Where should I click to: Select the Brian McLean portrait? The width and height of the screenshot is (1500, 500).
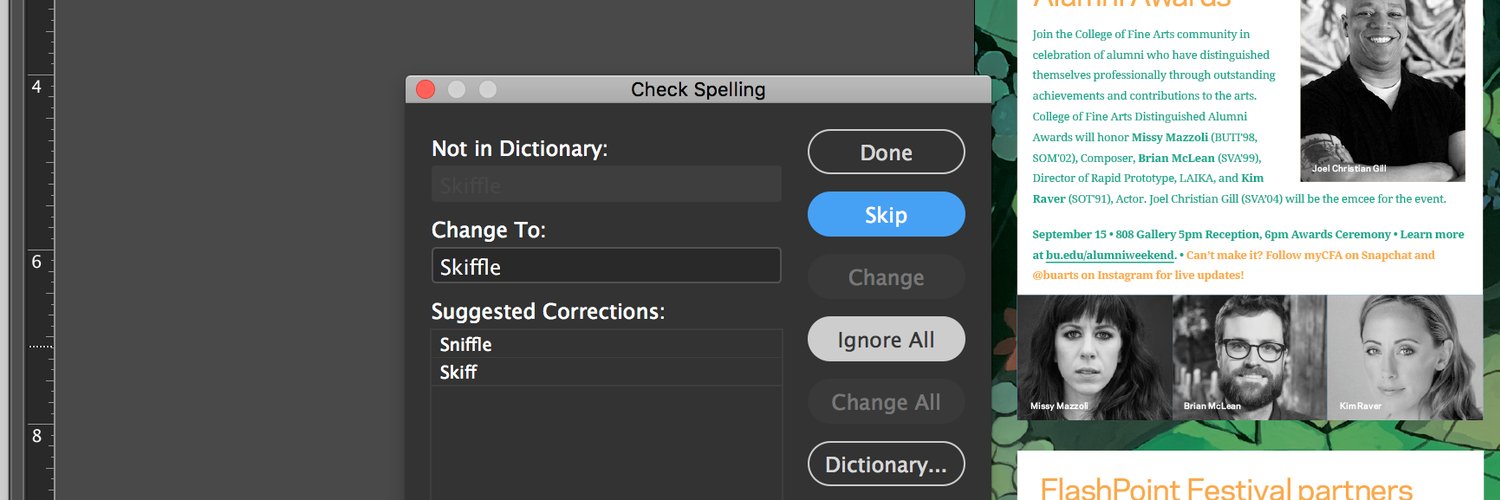(1249, 356)
